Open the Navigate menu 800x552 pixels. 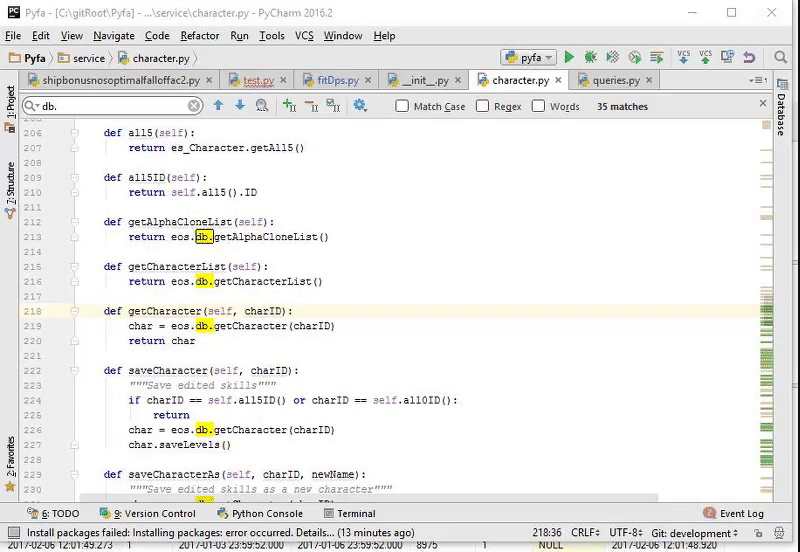pyautogui.click(x=114, y=36)
